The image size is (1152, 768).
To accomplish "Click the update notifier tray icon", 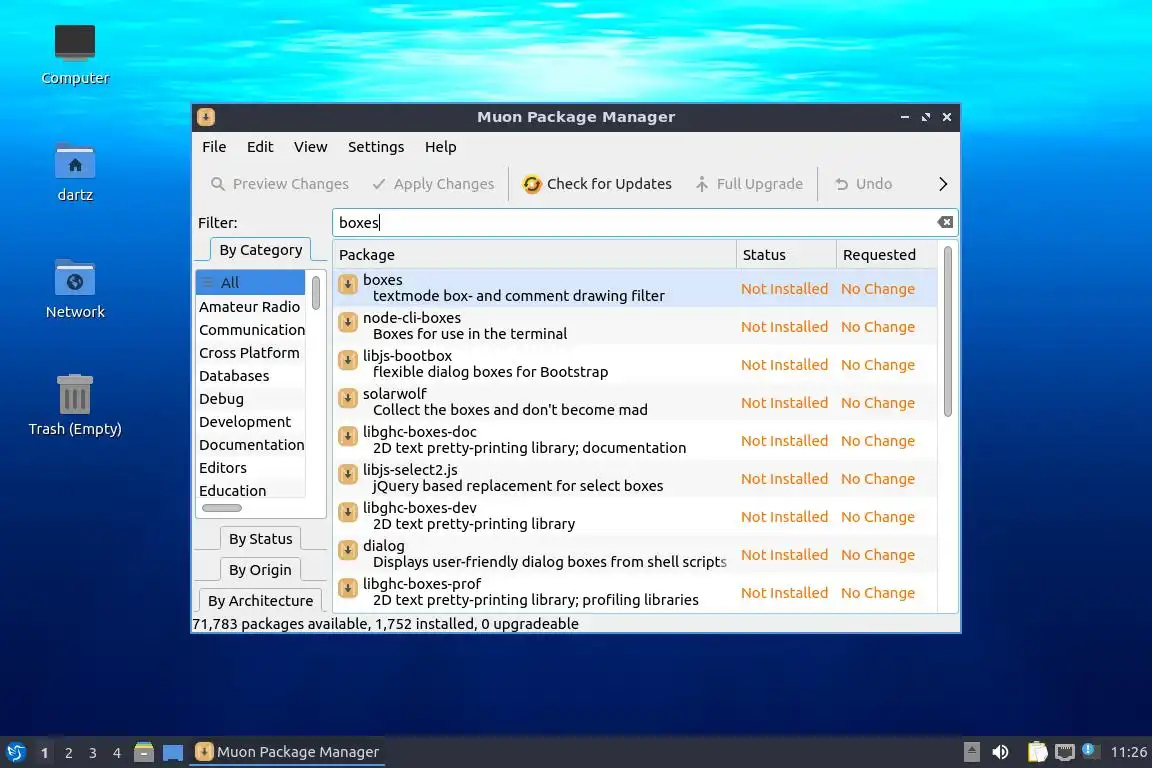I will click(x=1090, y=750).
